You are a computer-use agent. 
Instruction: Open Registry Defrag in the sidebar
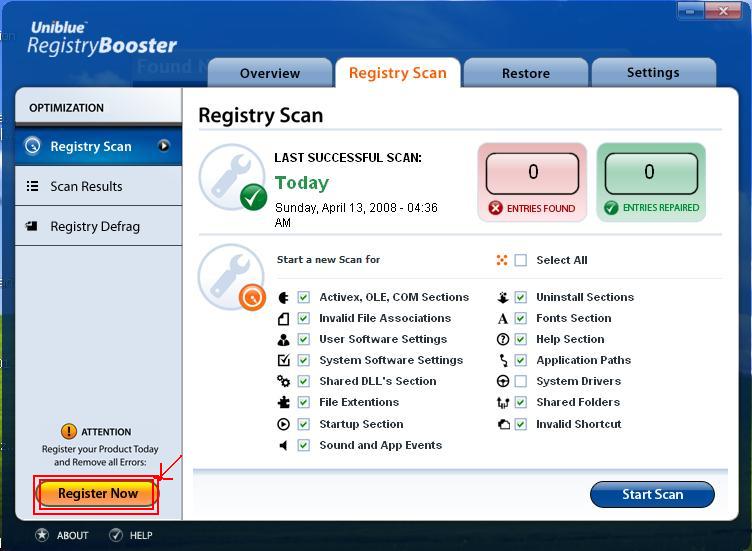coord(98,226)
